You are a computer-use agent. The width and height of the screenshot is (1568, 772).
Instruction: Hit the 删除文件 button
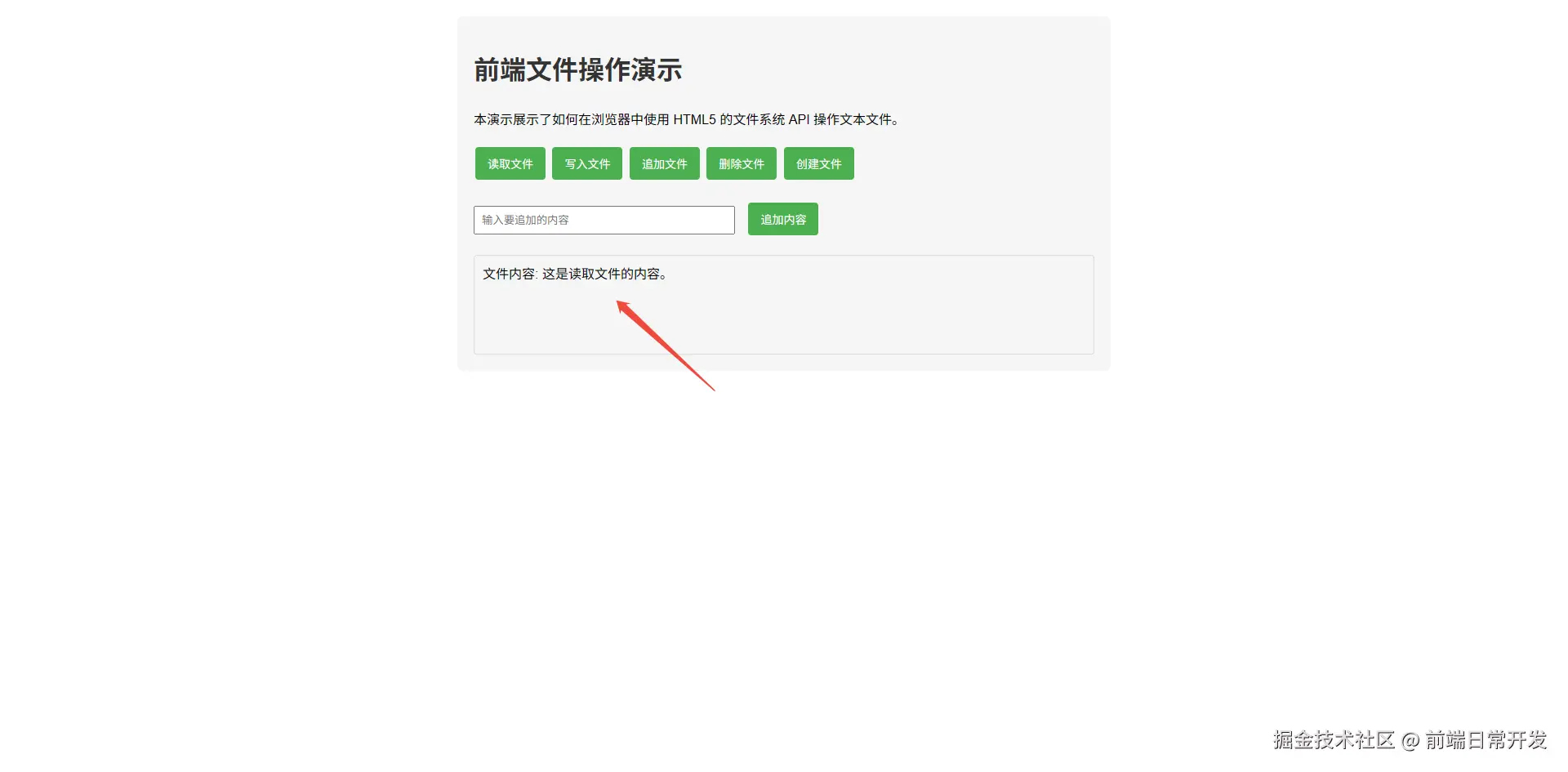742,163
